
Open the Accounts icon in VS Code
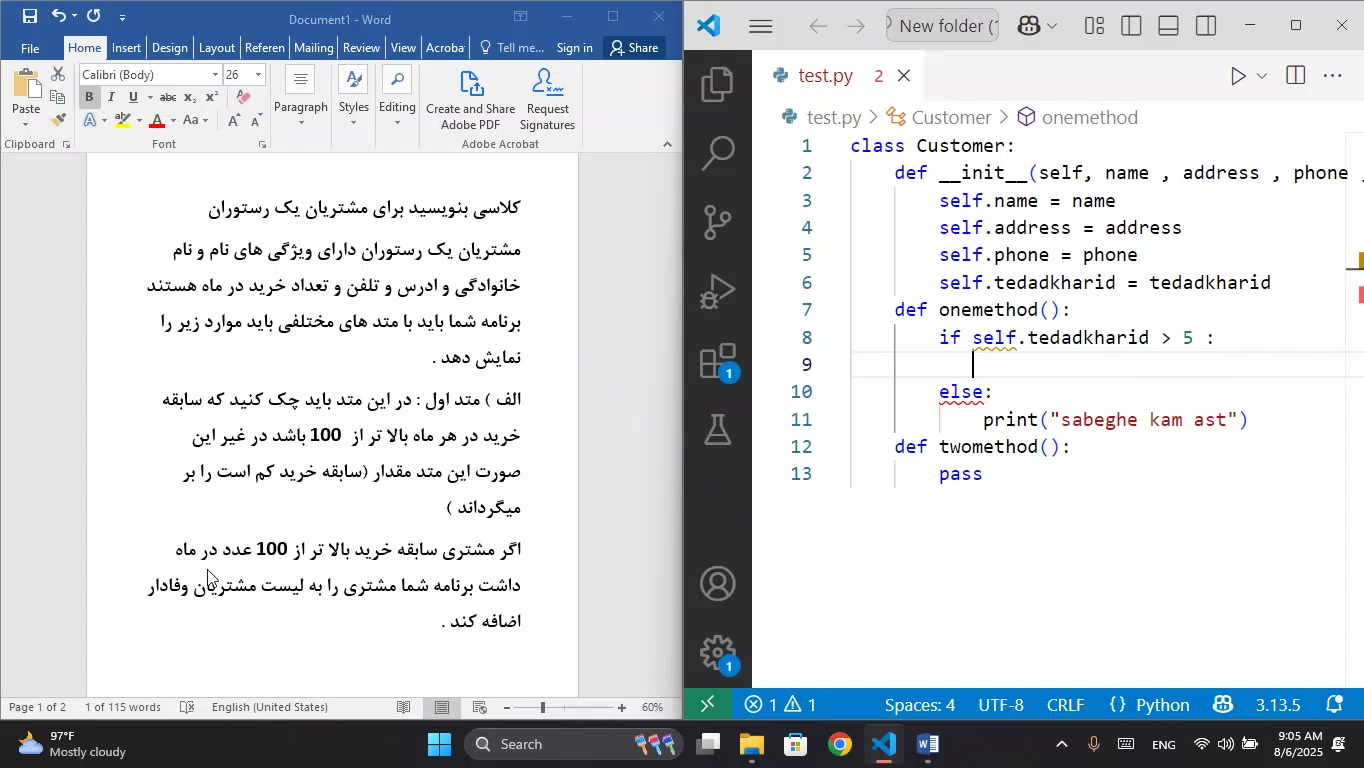717,584
